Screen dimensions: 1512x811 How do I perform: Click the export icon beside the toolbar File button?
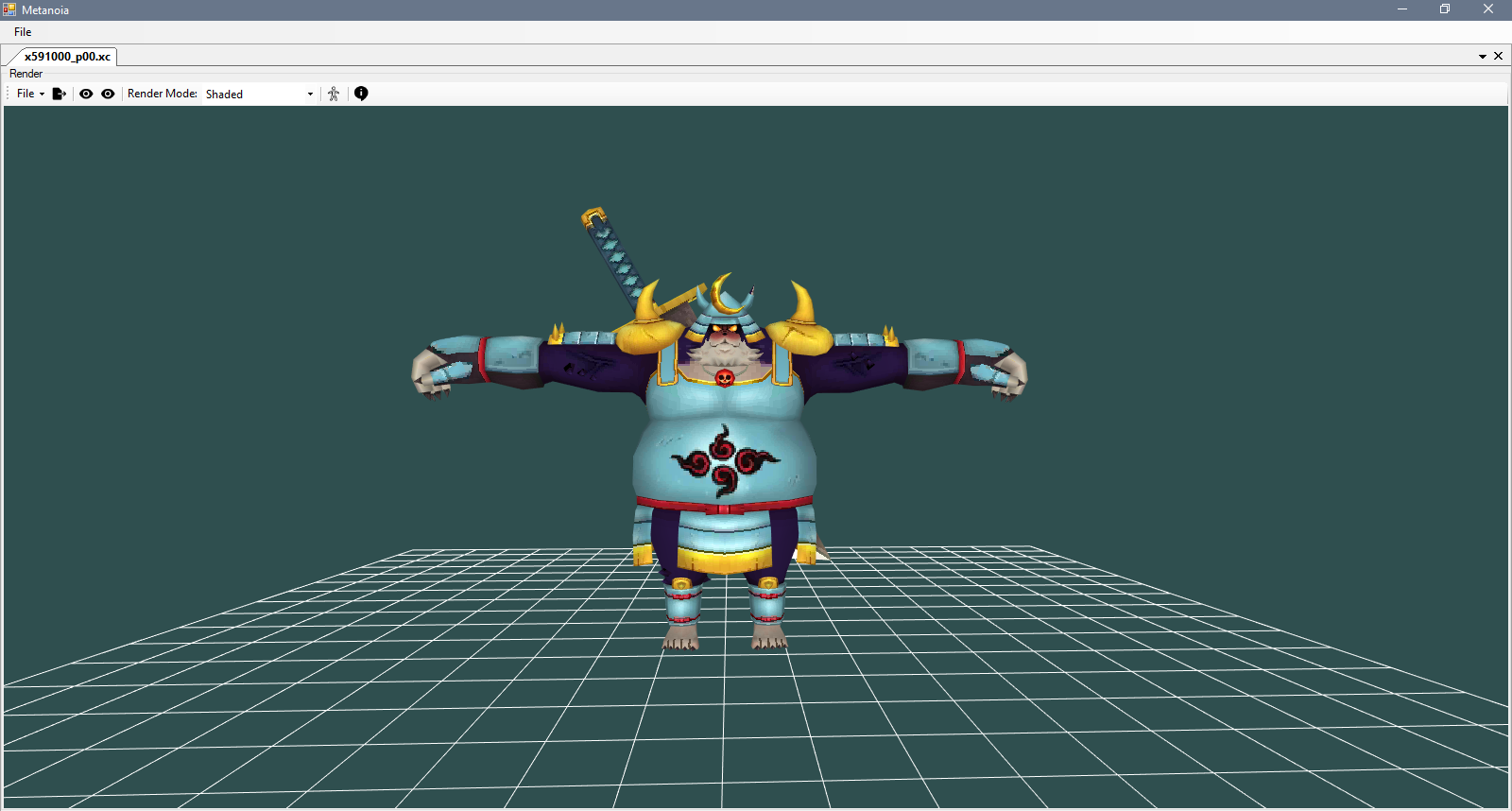(59, 94)
